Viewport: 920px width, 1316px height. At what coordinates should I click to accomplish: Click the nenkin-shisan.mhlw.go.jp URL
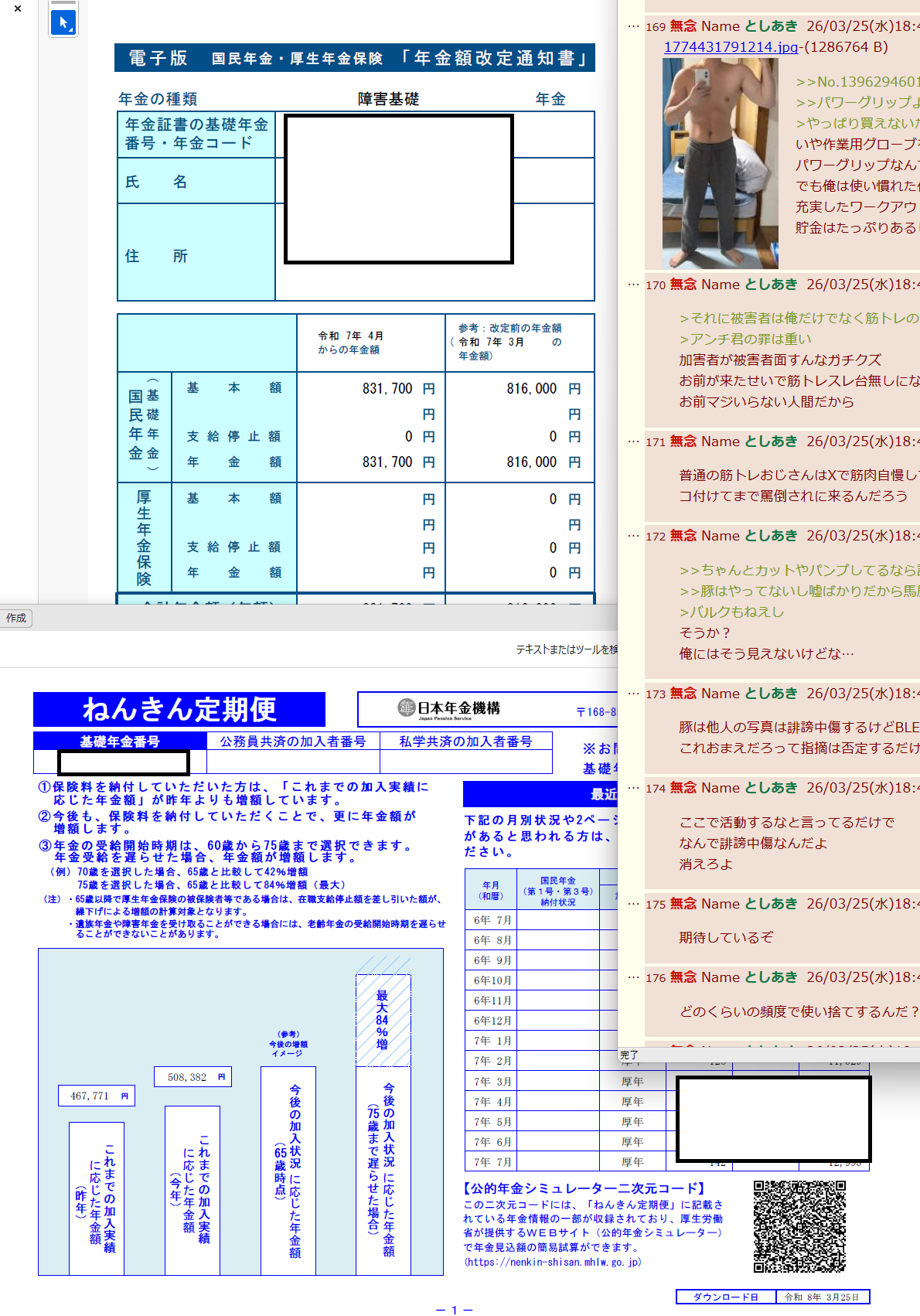pyautogui.click(x=552, y=1262)
